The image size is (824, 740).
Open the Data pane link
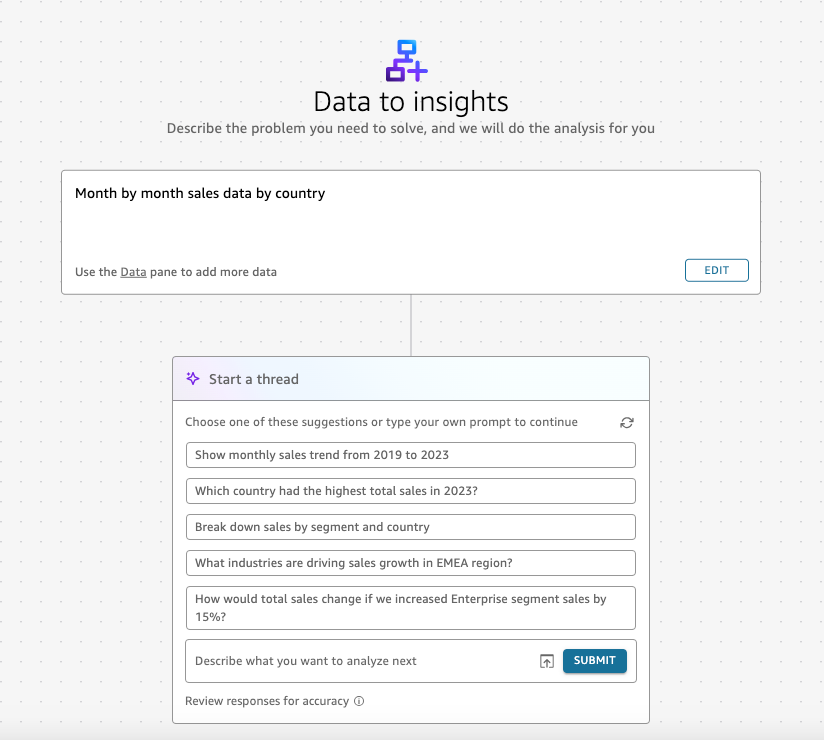point(133,272)
